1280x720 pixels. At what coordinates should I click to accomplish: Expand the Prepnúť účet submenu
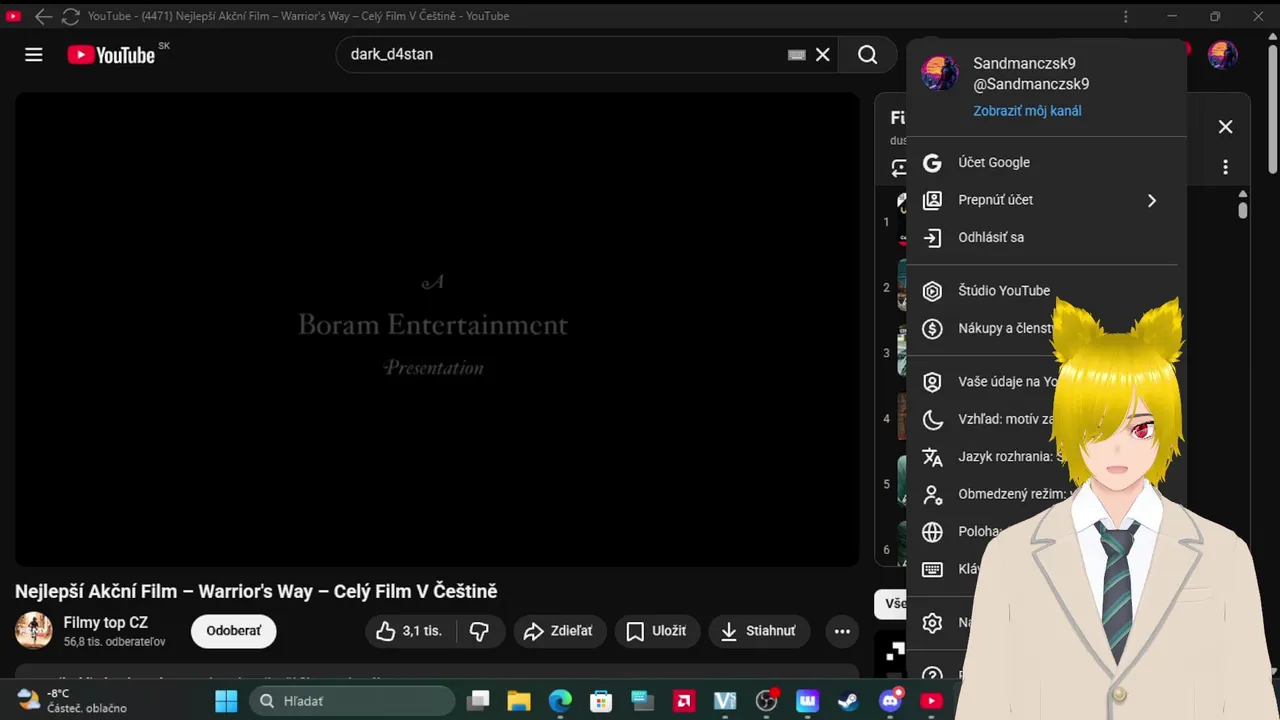pyautogui.click(x=1046, y=200)
